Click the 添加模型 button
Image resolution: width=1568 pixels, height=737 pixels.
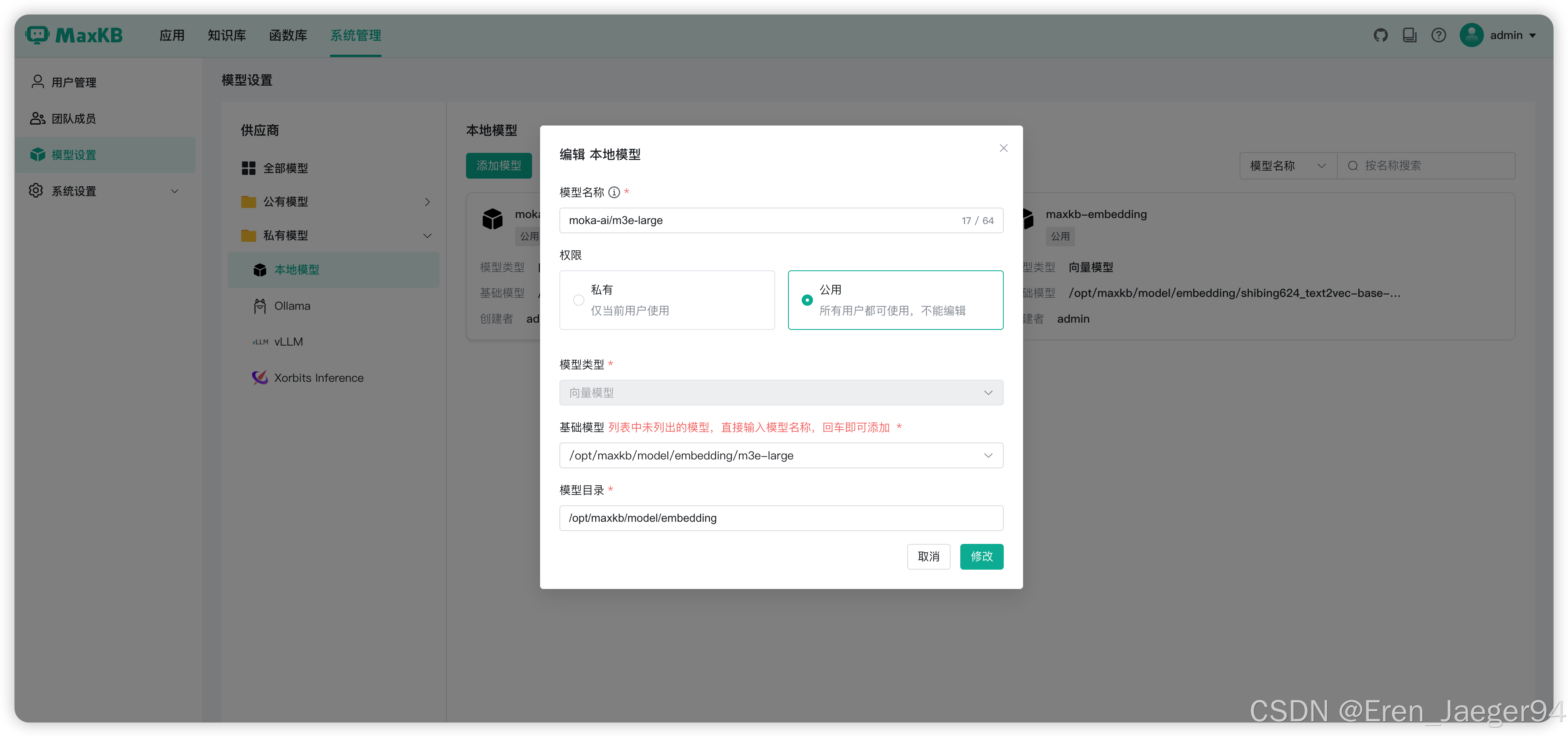click(x=499, y=165)
